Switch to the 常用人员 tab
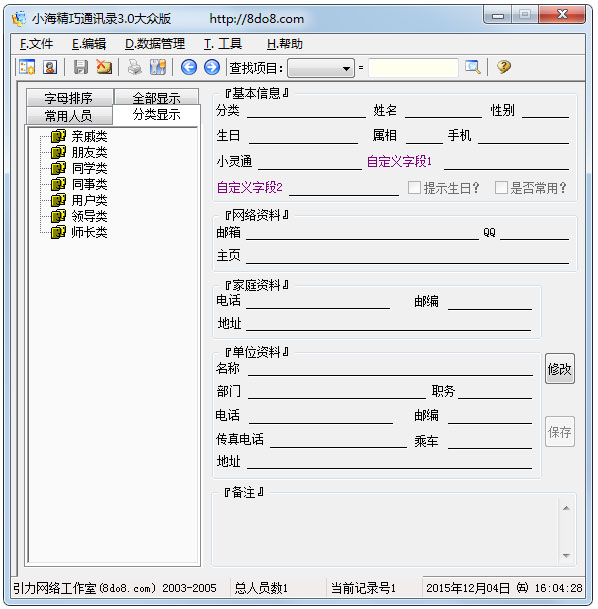Viewport: 598px width, 609px height. [69, 115]
